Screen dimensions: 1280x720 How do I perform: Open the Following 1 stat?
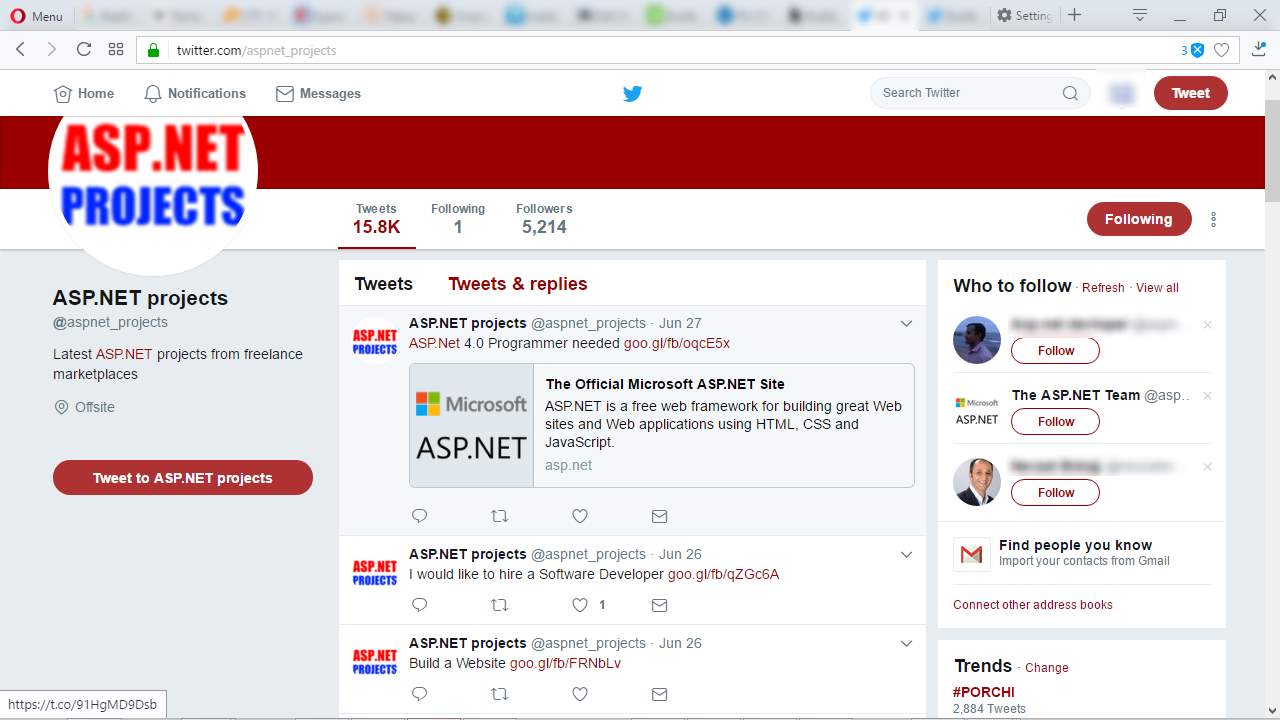pyautogui.click(x=458, y=219)
